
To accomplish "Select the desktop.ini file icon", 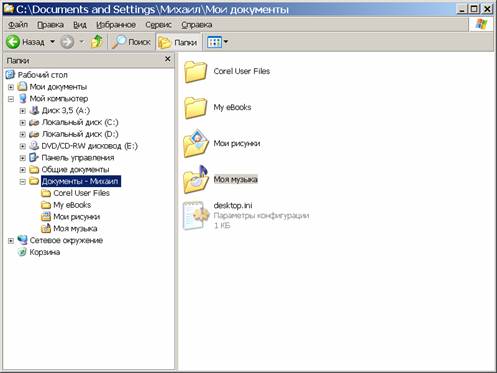I will click(196, 215).
